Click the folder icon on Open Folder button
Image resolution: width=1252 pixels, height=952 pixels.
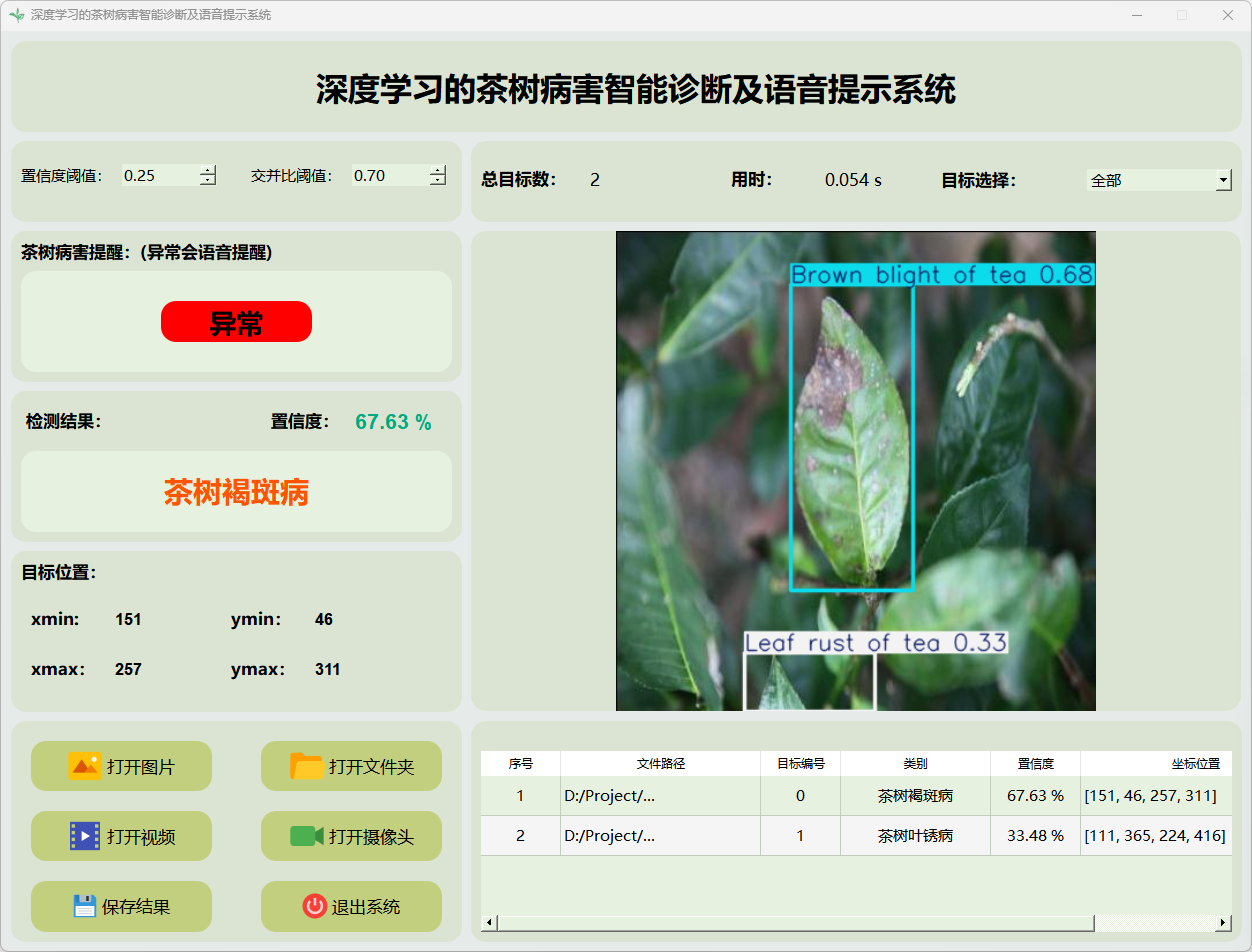pos(307,766)
